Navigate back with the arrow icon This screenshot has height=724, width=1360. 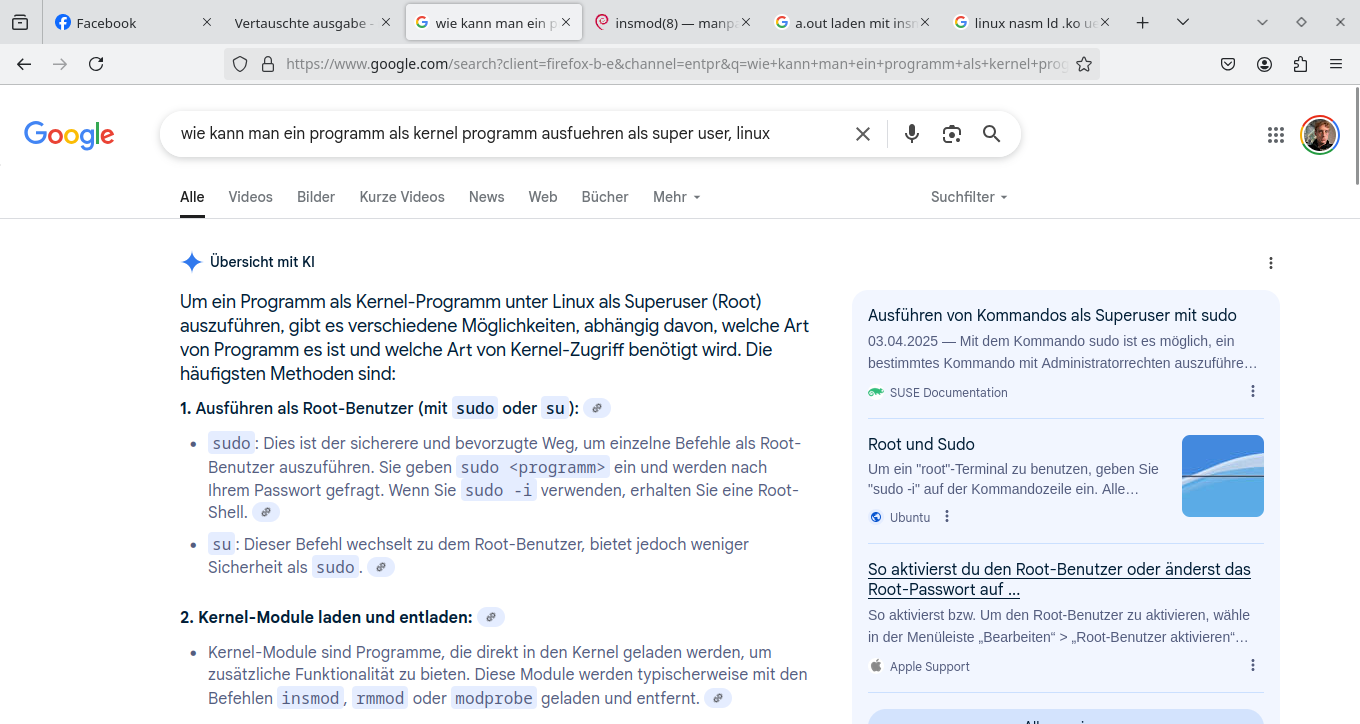click(23, 63)
